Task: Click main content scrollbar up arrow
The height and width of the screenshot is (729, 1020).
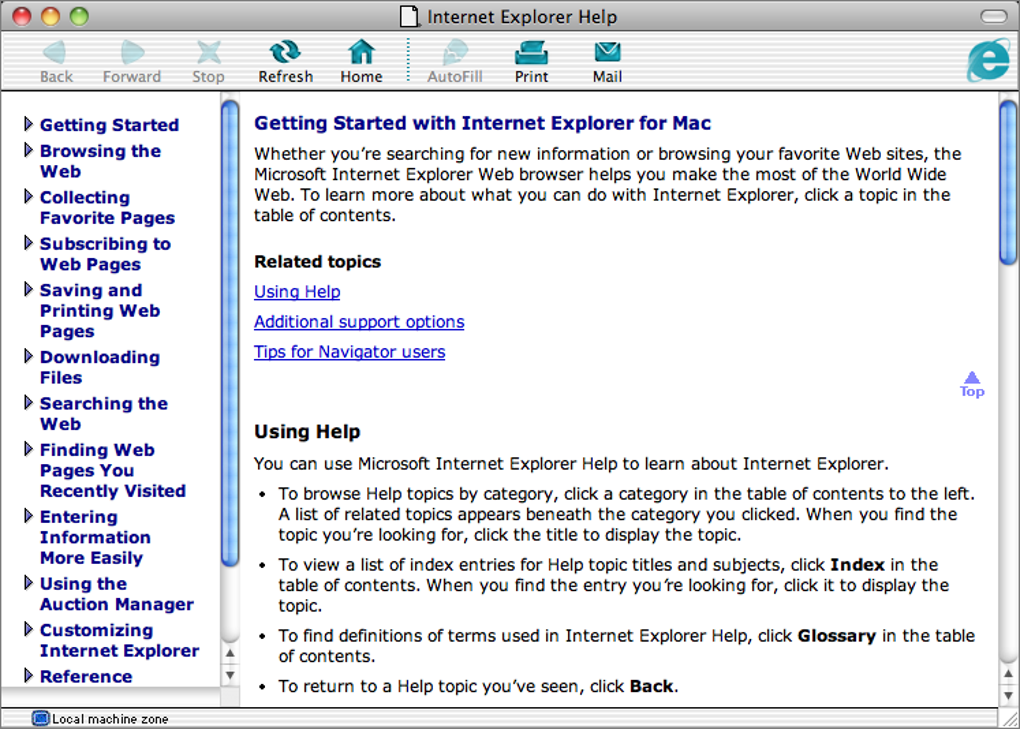Action: pyautogui.click(x=1008, y=674)
